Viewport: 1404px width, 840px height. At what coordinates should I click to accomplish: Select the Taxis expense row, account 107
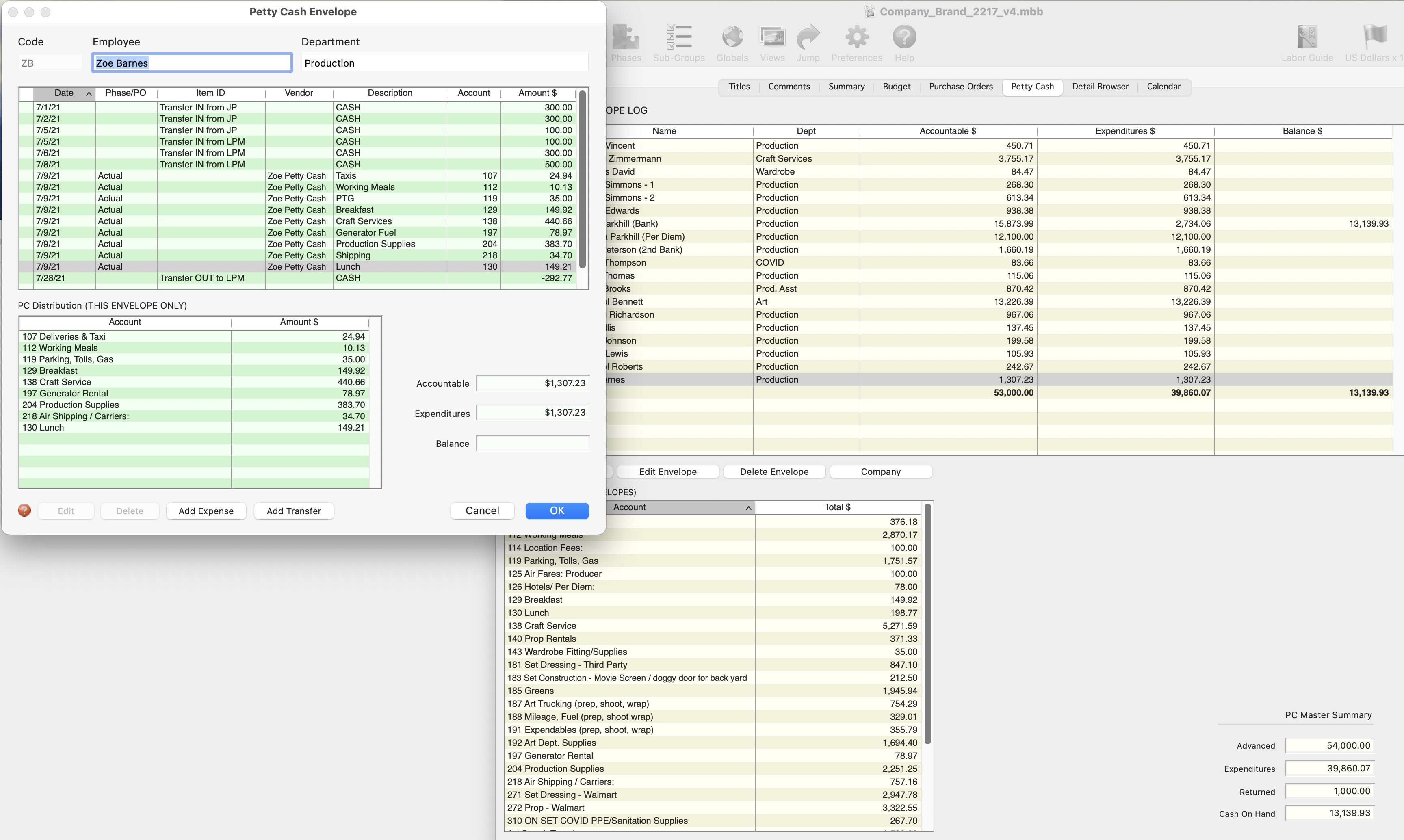click(x=298, y=175)
